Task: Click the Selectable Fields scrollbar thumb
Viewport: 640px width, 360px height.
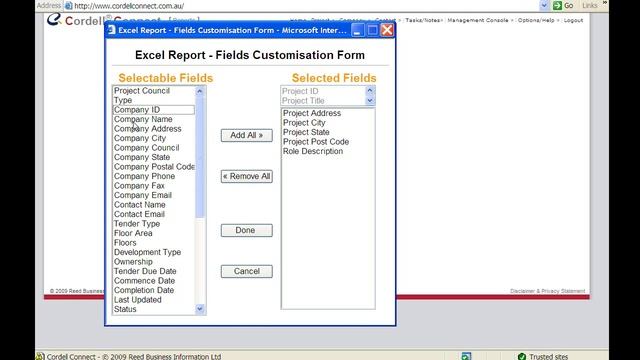Action: [x=200, y=157]
